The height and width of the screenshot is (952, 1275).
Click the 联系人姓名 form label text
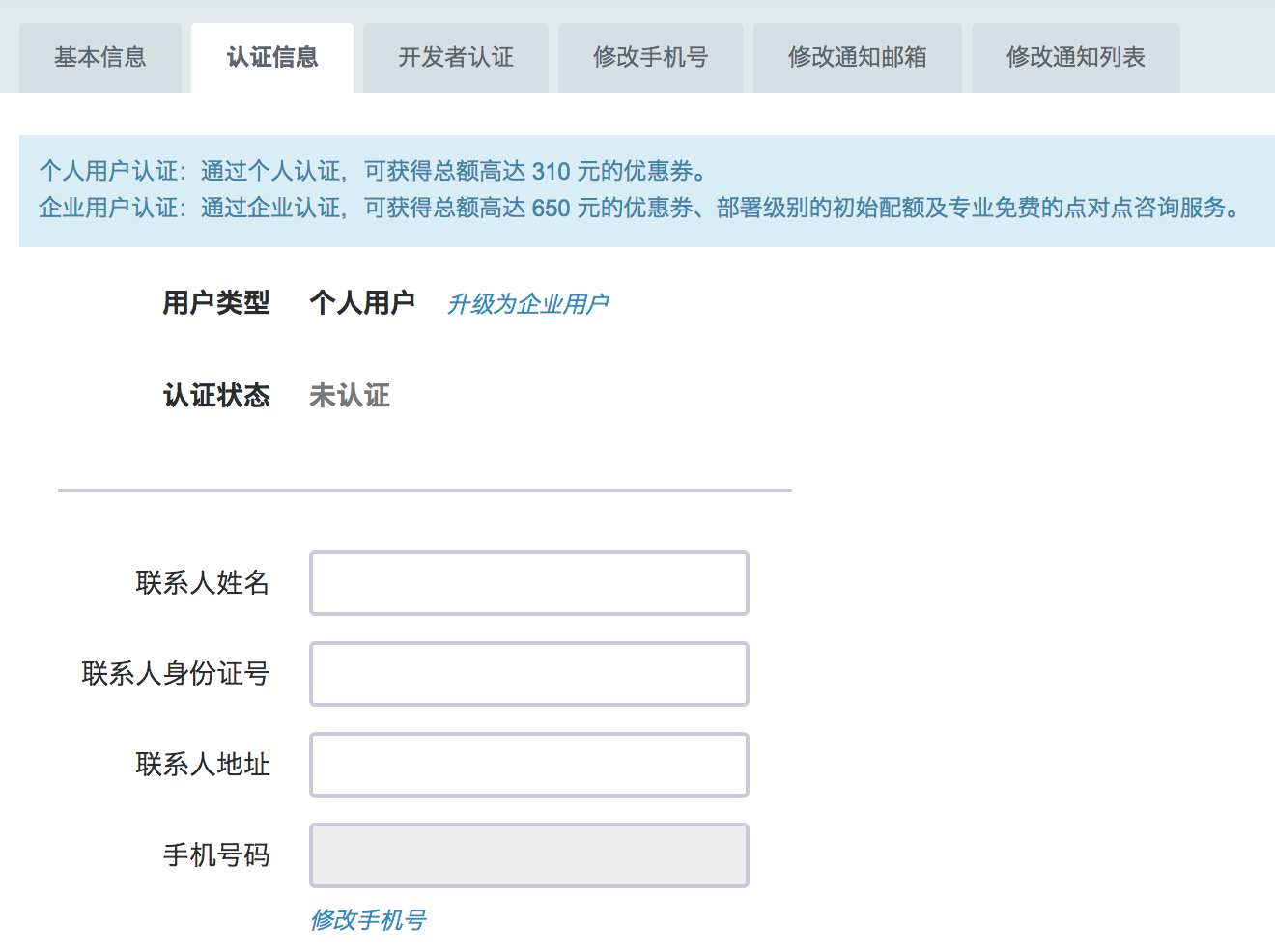coord(203,583)
